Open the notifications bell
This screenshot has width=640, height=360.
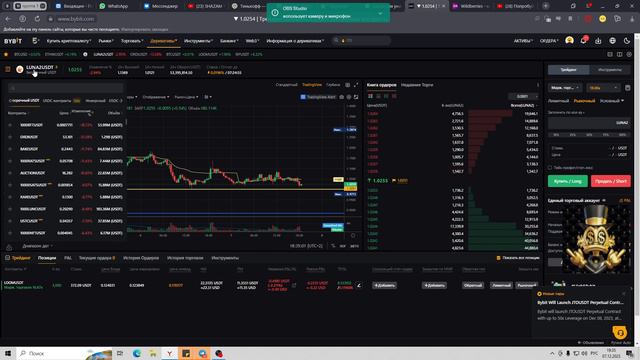click(x=584, y=40)
